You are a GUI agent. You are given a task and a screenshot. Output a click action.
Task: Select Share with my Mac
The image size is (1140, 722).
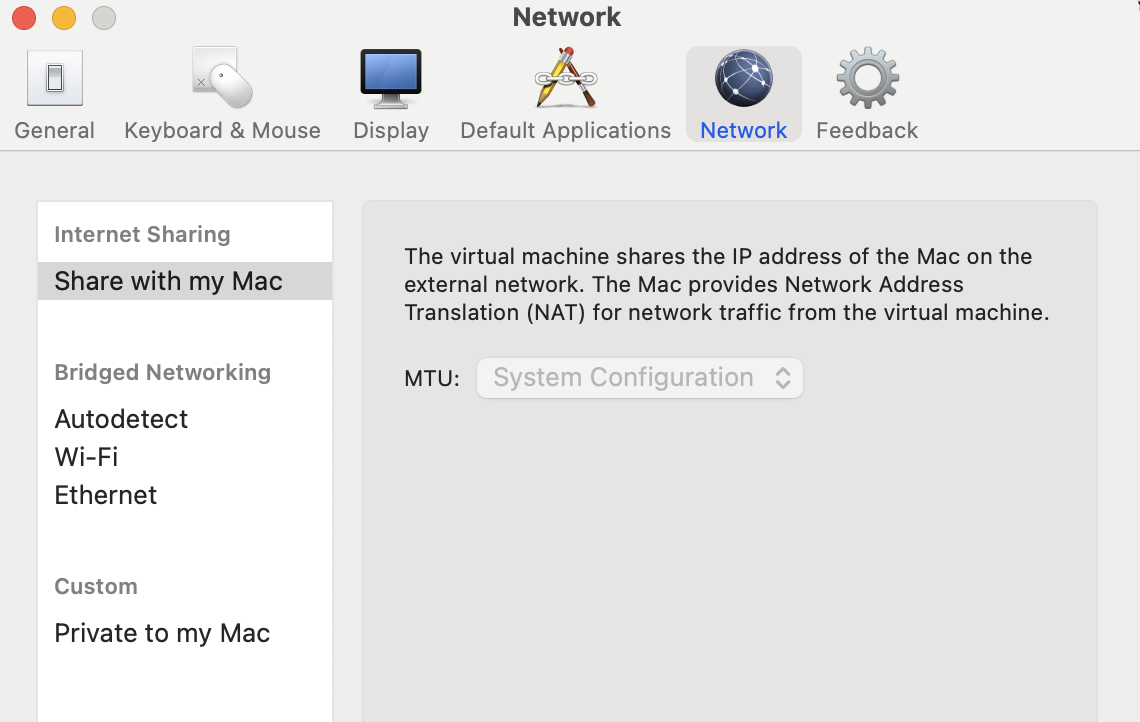pos(185,281)
